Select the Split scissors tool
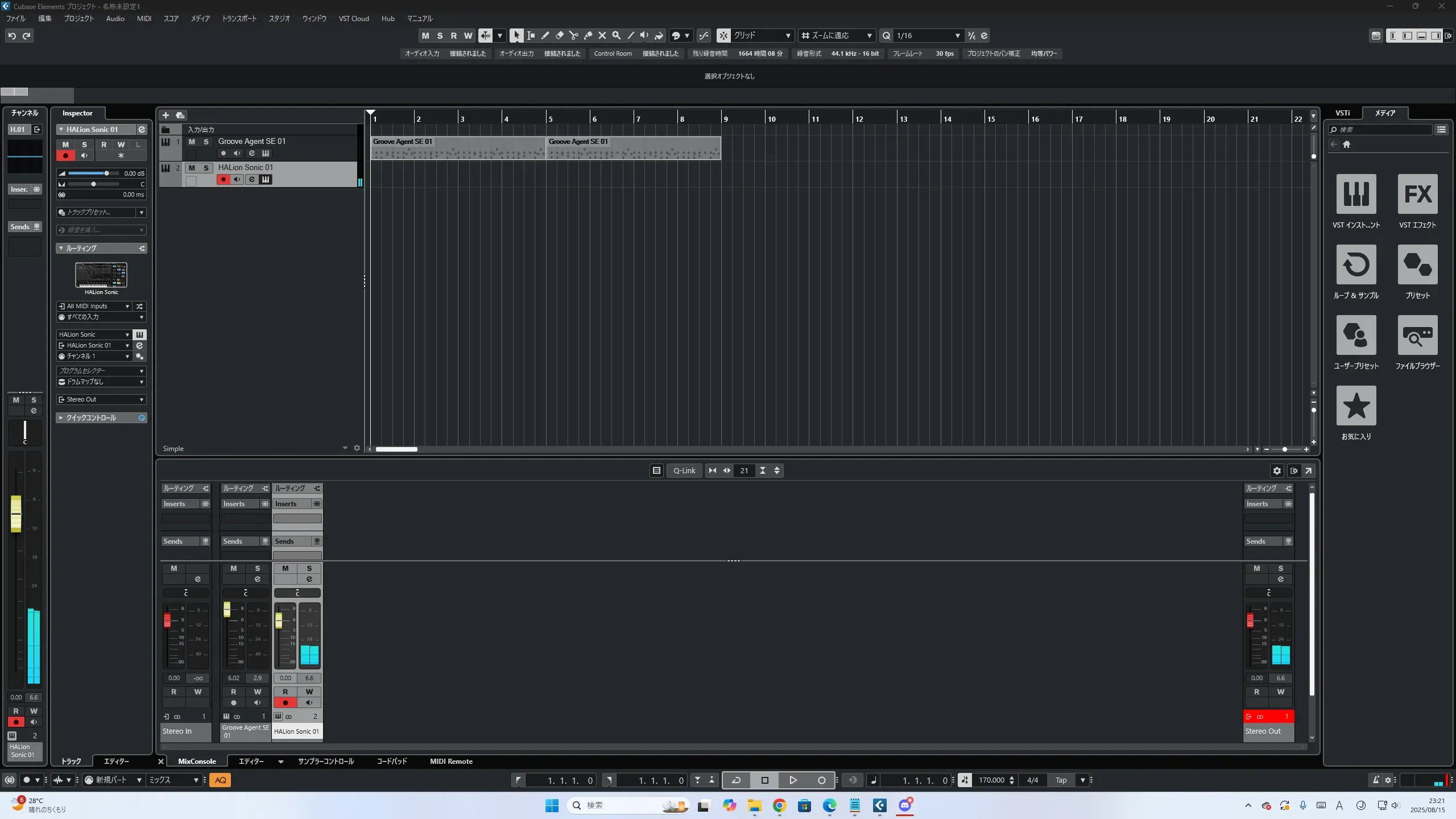1456x819 pixels. point(573,35)
